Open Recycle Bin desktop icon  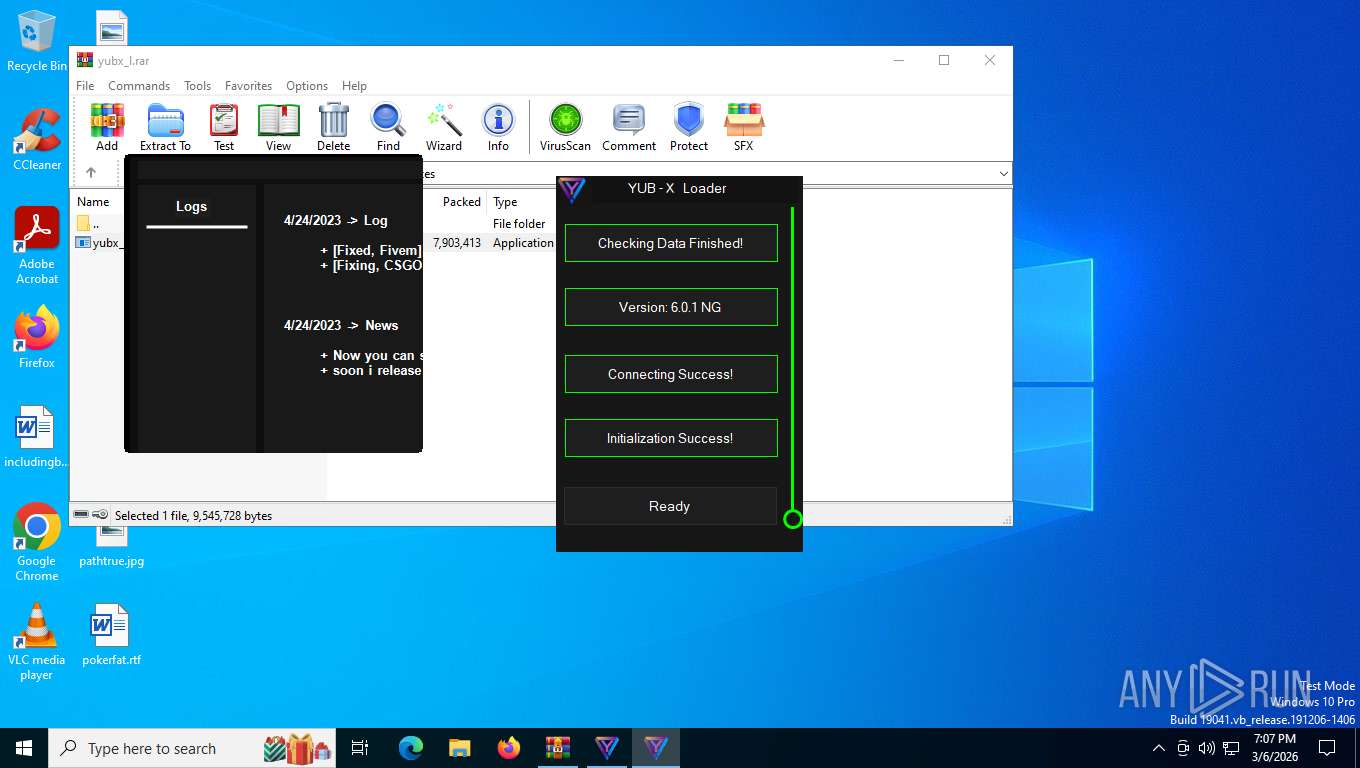click(x=37, y=42)
